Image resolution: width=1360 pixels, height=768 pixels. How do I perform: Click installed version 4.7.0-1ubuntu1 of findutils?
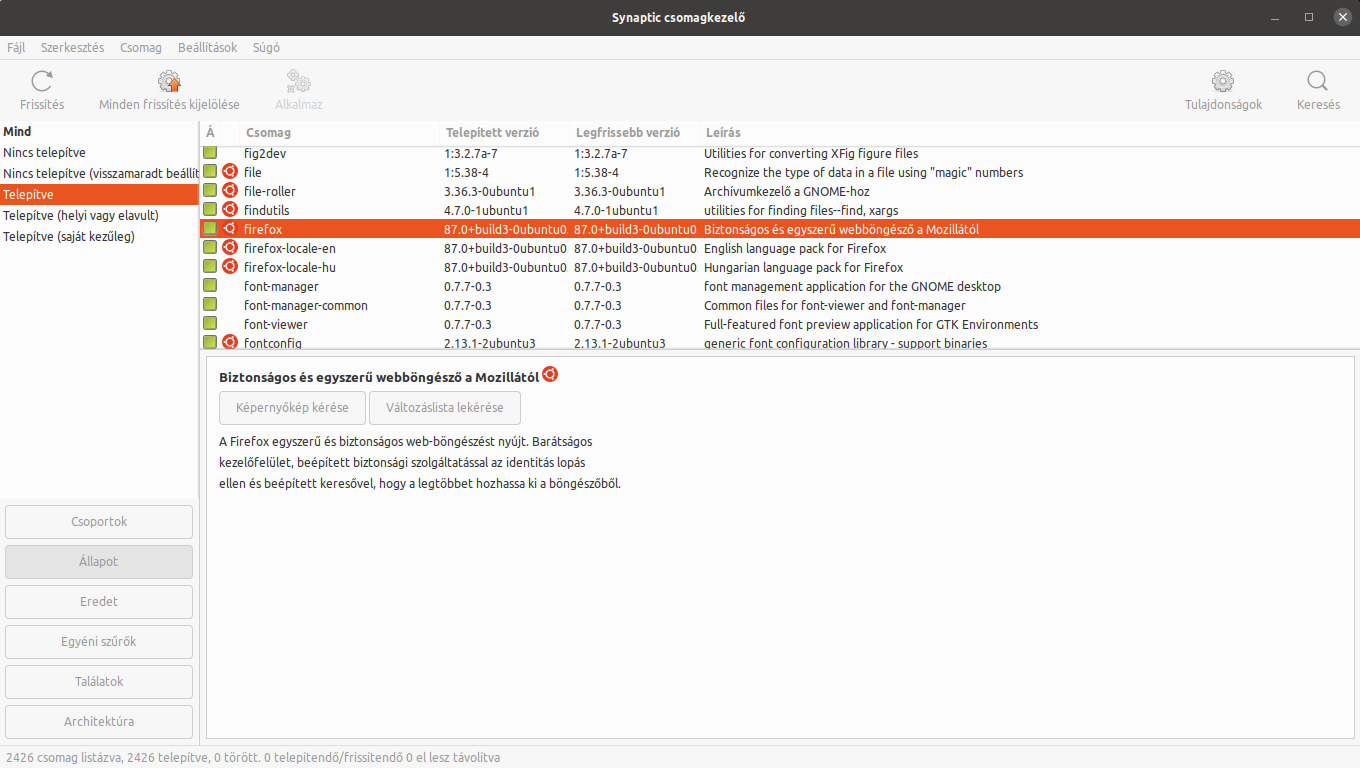pyautogui.click(x=486, y=210)
